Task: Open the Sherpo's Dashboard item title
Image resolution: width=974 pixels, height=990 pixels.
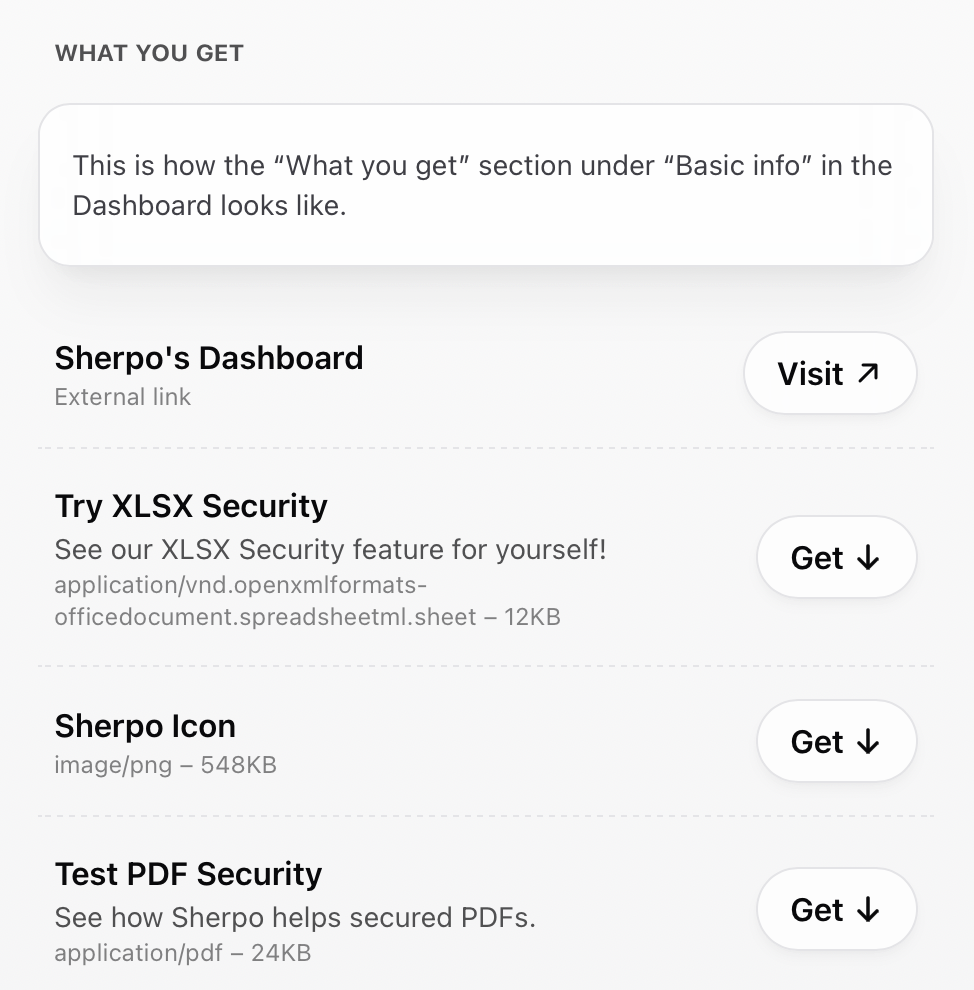Action: 208,357
